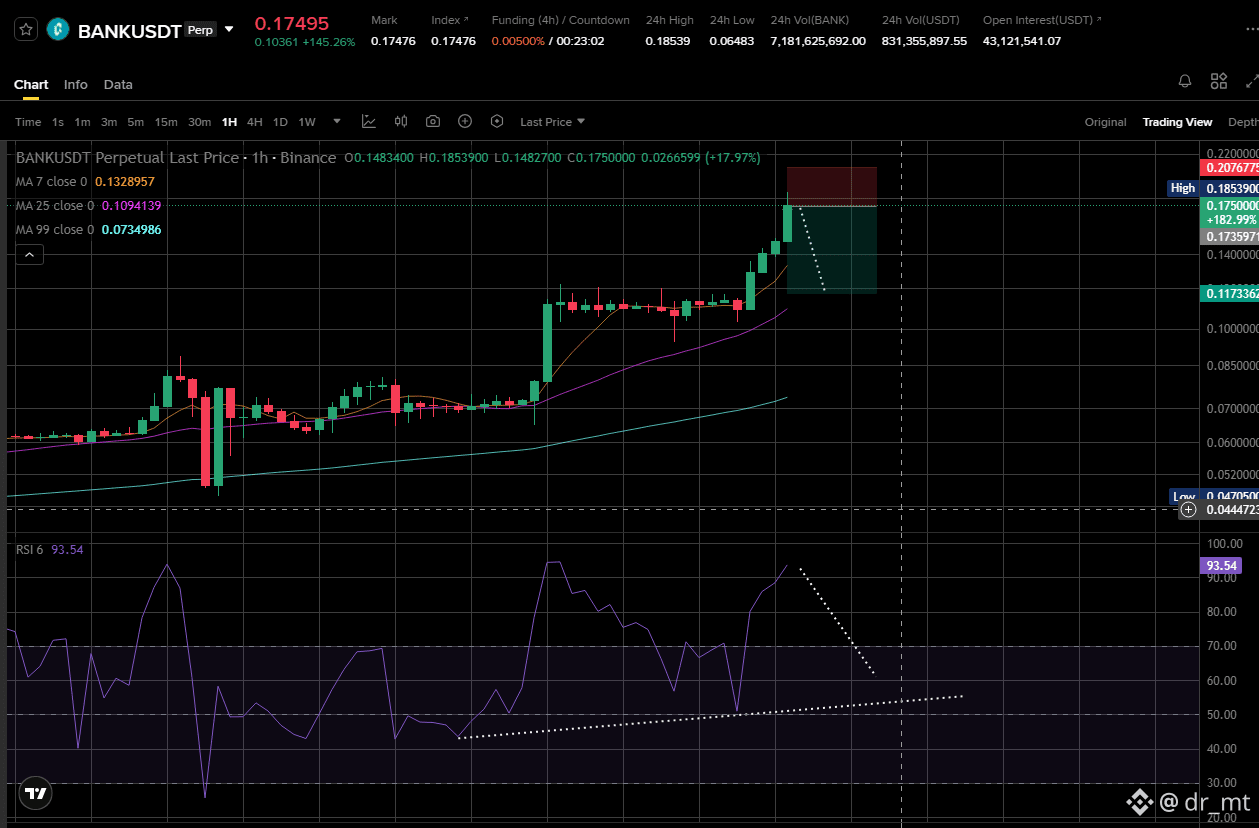This screenshot has width=1259, height=828.
Task: Select the 5m interval
Action: (x=135, y=122)
